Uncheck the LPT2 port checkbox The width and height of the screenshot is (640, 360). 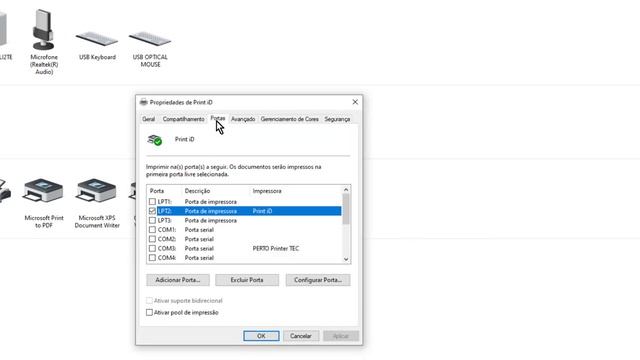tap(152, 211)
